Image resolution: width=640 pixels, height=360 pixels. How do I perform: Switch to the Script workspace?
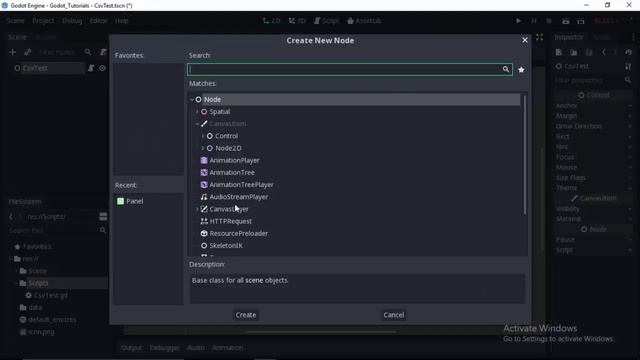tap(326, 21)
